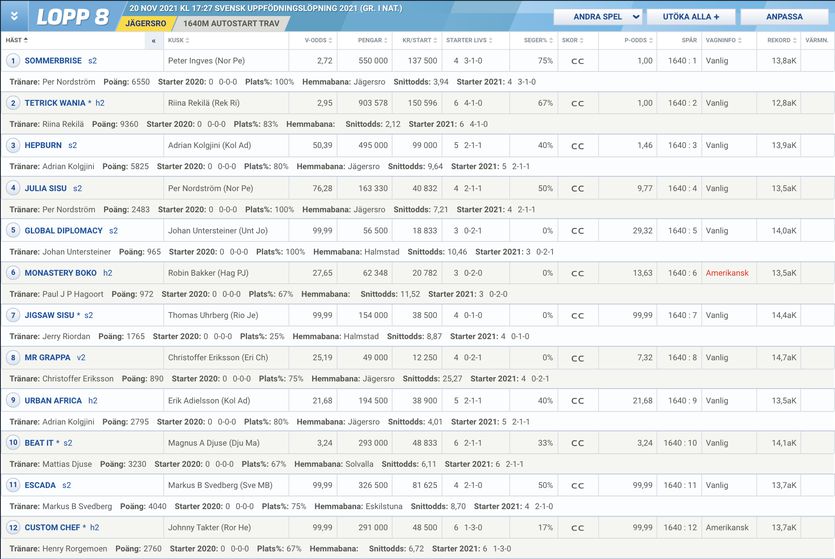
Task: Click the Anpassa button
Action: tap(784, 17)
